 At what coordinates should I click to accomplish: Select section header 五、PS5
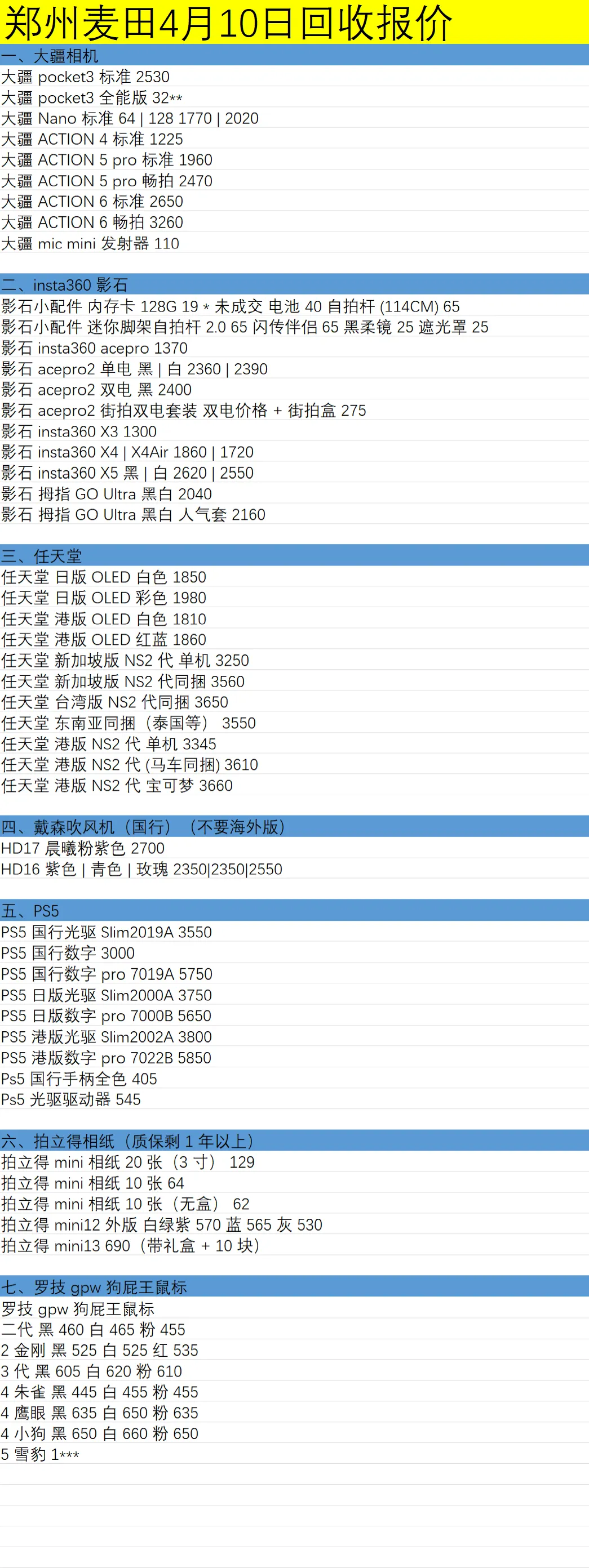coord(294,911)
